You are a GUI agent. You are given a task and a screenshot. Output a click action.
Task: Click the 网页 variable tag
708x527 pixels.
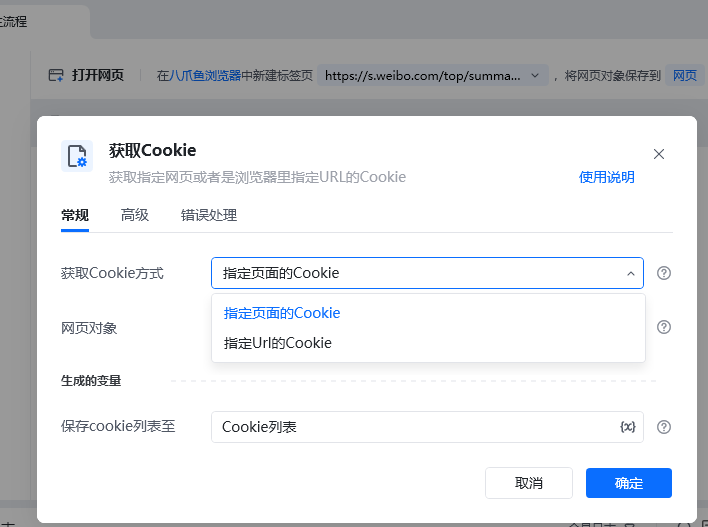(684, 75)
